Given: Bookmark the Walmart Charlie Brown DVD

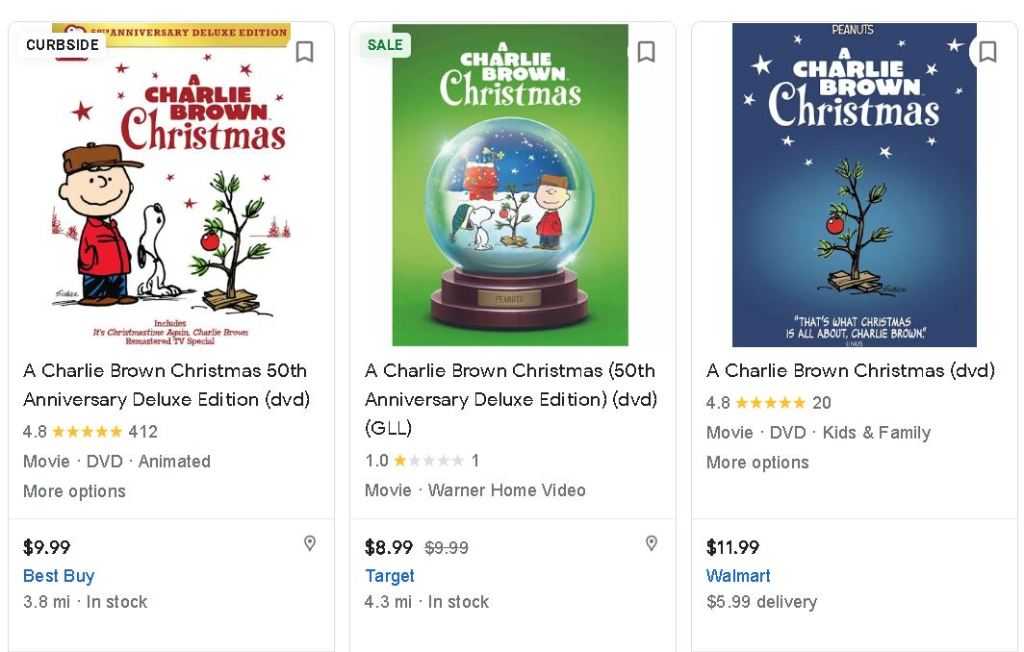Looking at the screenshot, I should [x=987, y=52].
